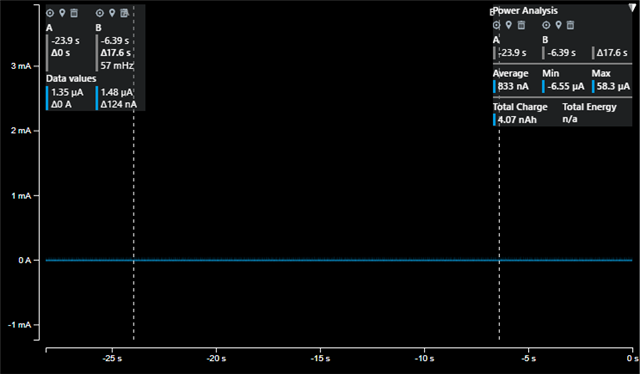
Task: Click the Min -6.55 µA value
Action: coord(566,87)
